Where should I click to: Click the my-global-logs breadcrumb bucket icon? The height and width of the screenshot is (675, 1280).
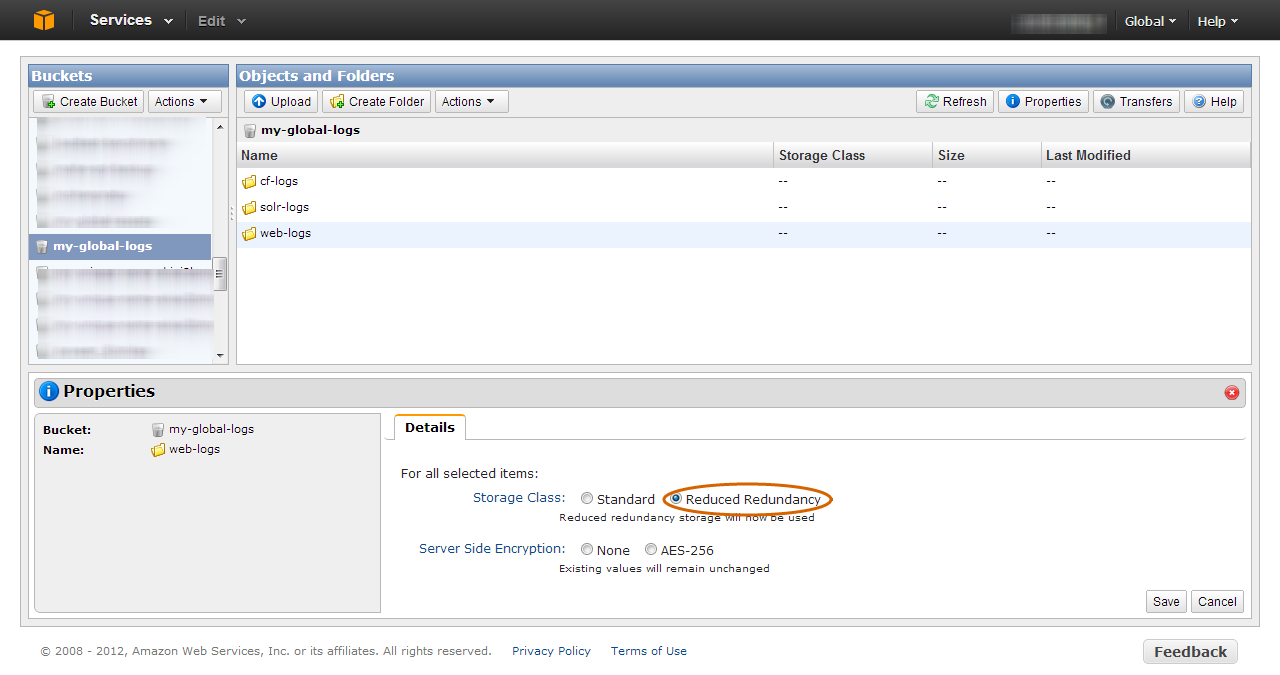[x=250, y=130]
